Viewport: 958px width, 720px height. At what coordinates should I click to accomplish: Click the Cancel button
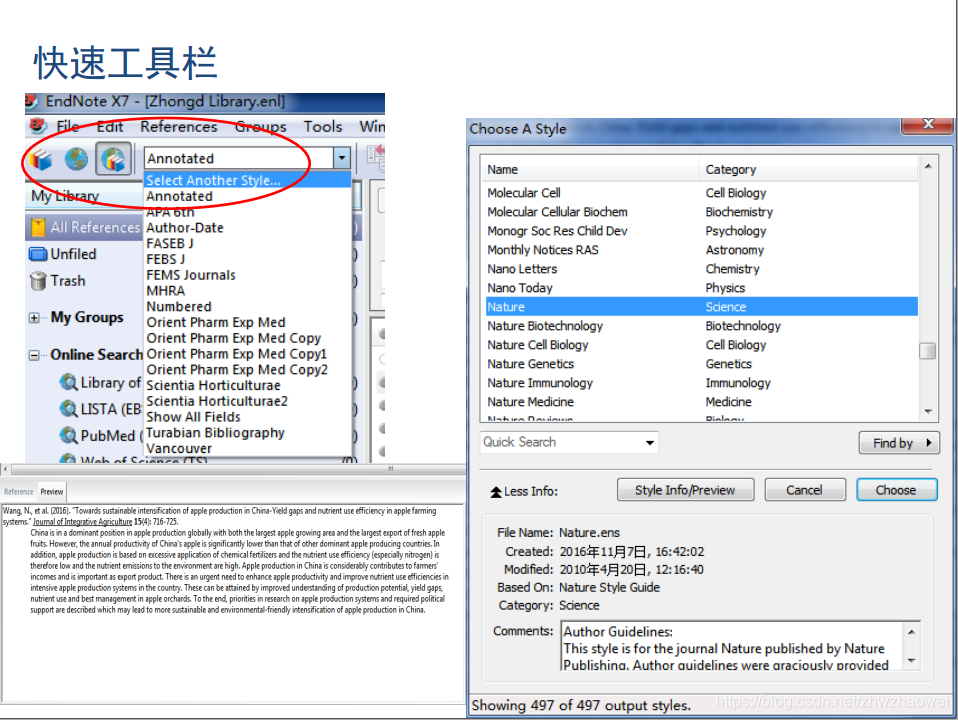(x=805, y=490)
